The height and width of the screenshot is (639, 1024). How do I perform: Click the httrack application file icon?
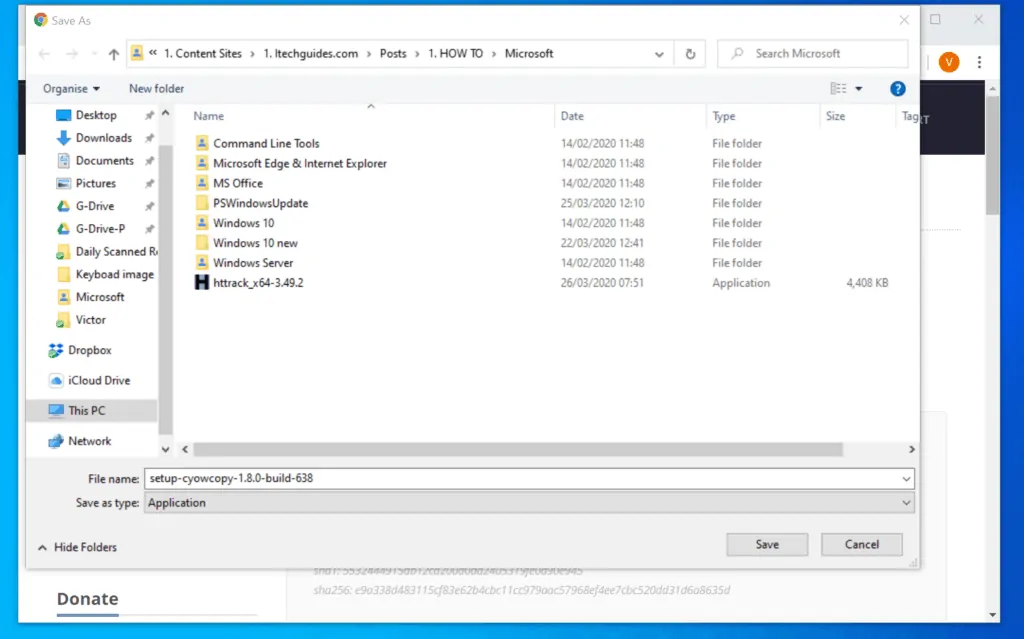point(202,283)
